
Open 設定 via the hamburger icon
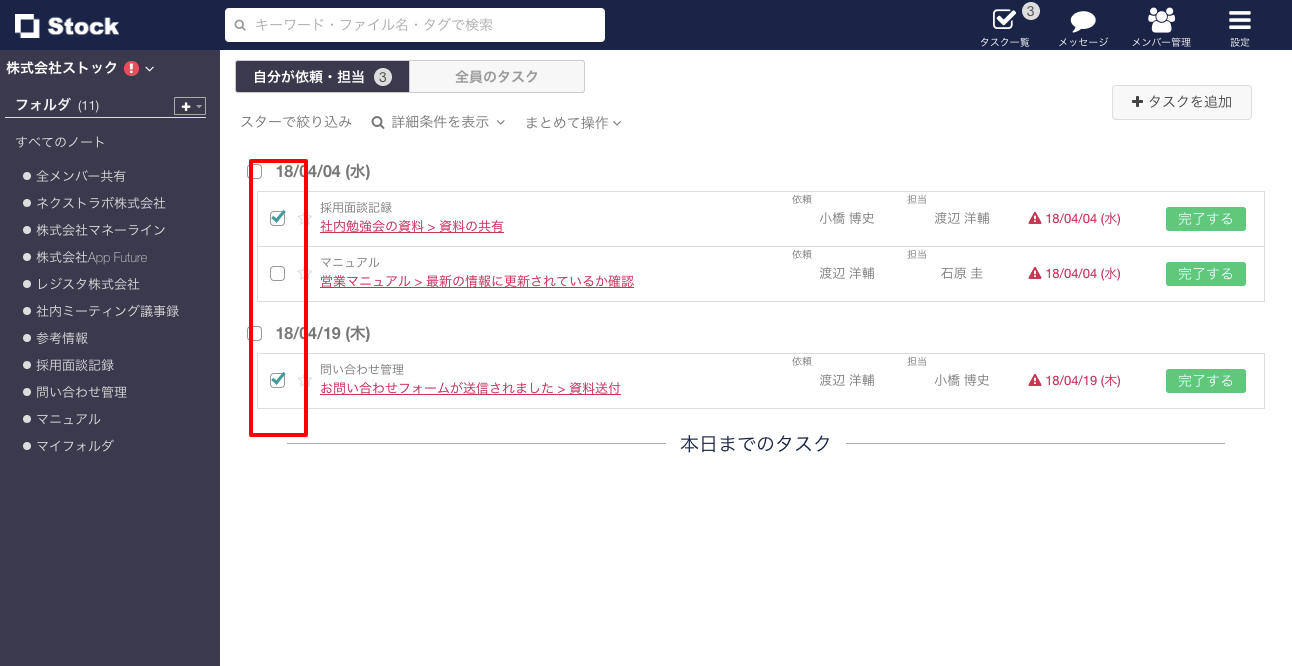click(x=1239, y=18)
